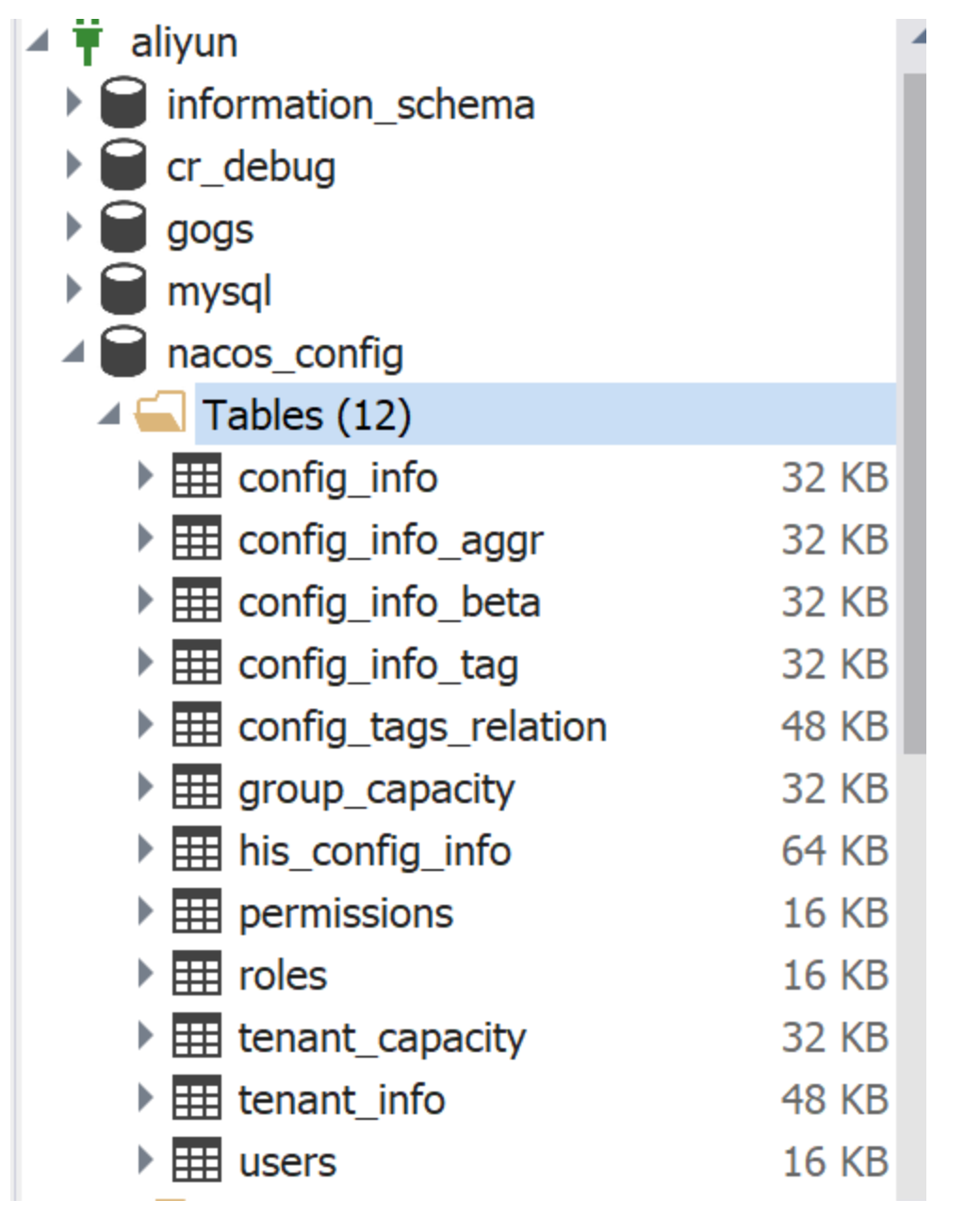Select the group_capacity table label
Screen dimensions: 965x1232
pyautogui.click(x=376, y=789)
